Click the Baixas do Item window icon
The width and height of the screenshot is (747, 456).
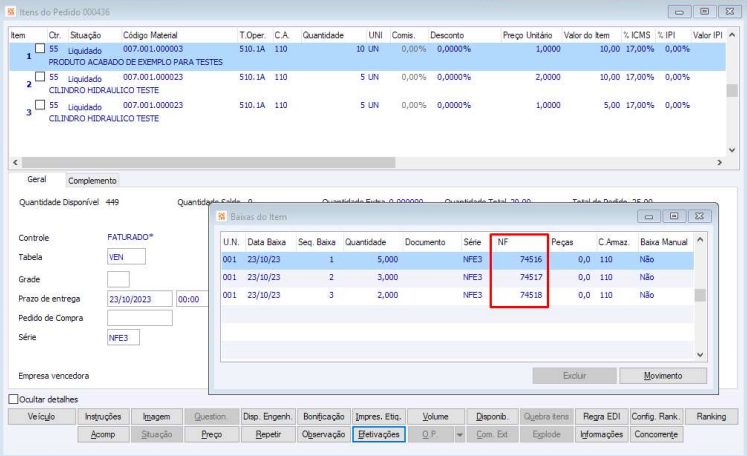coord(222,217)
